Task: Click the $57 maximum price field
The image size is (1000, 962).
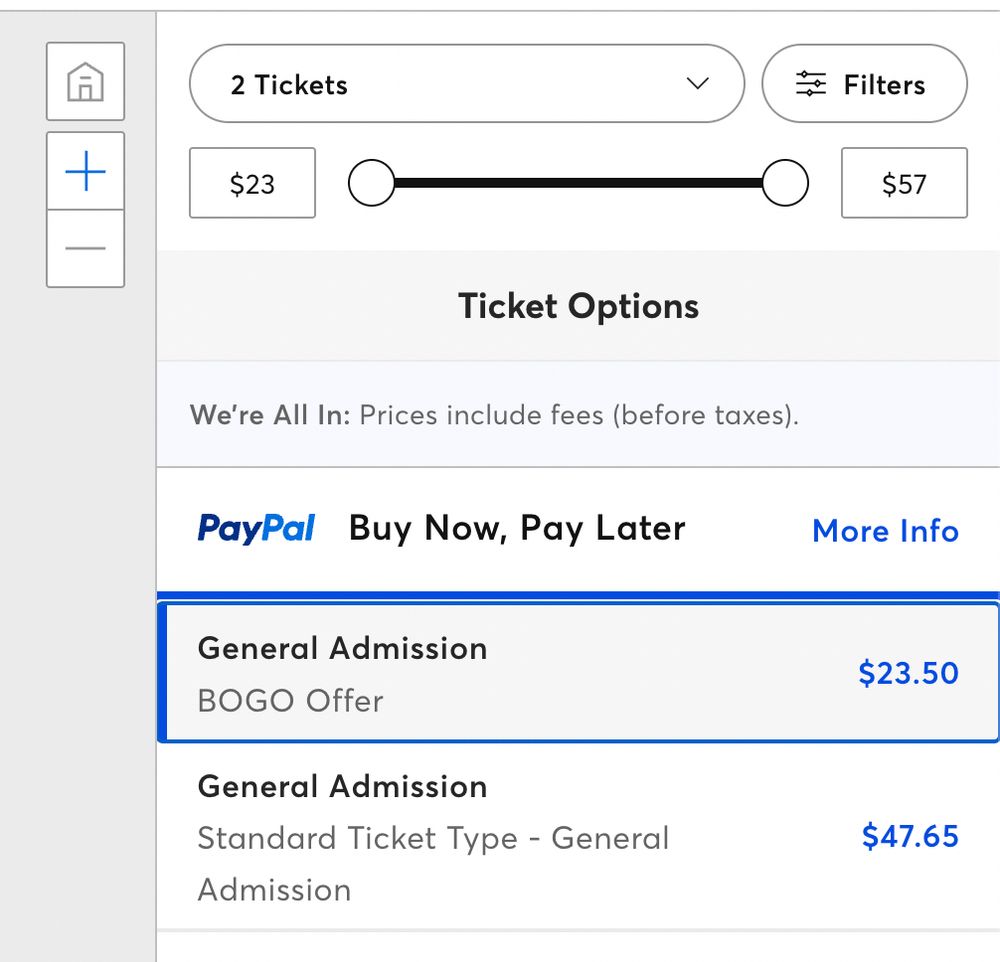Action: [904, 183]
